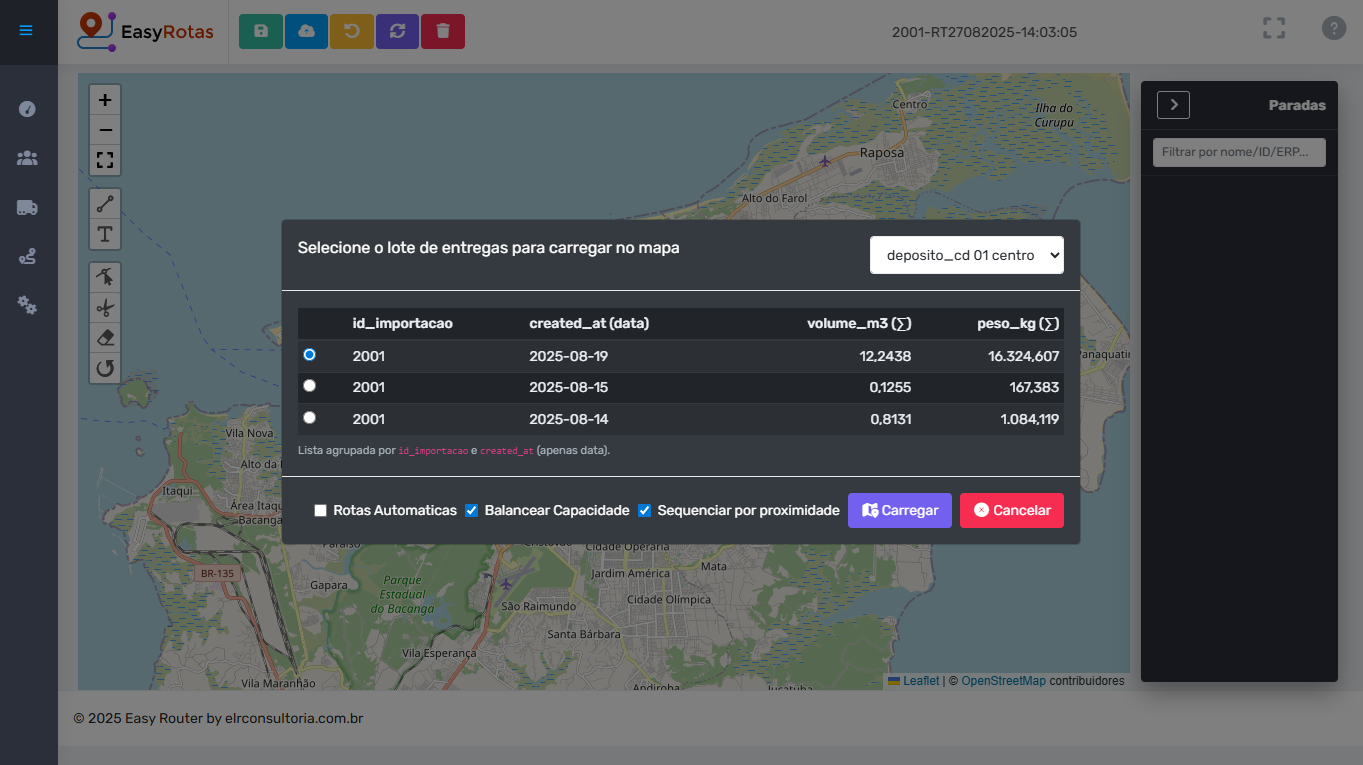Click the purple refresh sync button
This screenshot has height=765, width=1363.
397,31
